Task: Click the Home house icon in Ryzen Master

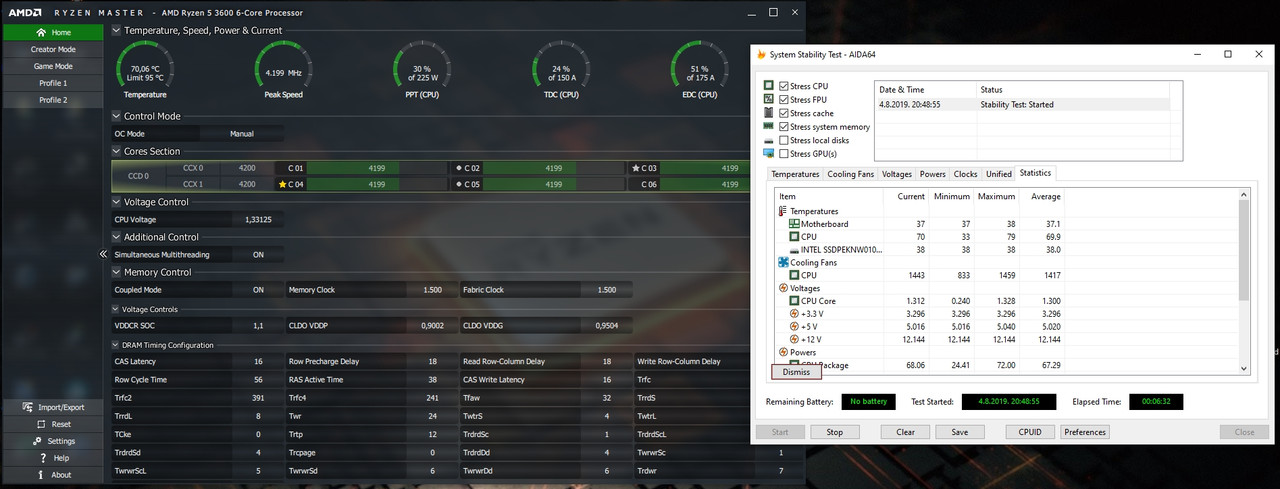Action: click(x=40, y=32)
